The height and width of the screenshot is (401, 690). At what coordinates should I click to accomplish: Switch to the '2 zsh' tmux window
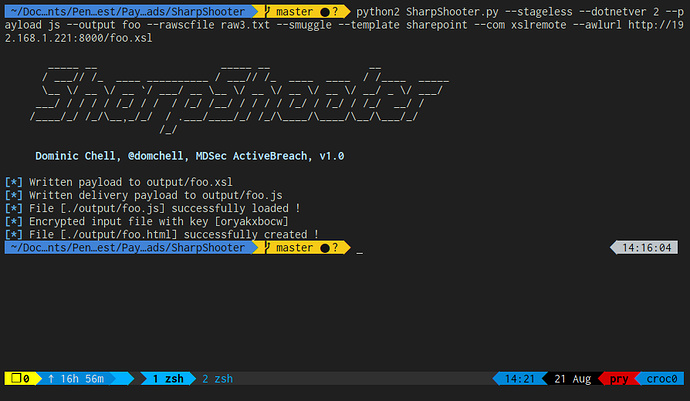(x=217, y=379)
